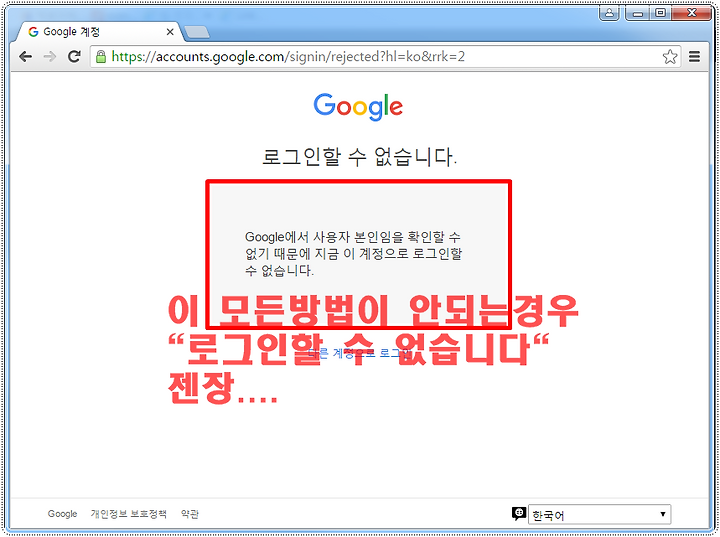Open the Chrome hamburger menu

point(694,57)
